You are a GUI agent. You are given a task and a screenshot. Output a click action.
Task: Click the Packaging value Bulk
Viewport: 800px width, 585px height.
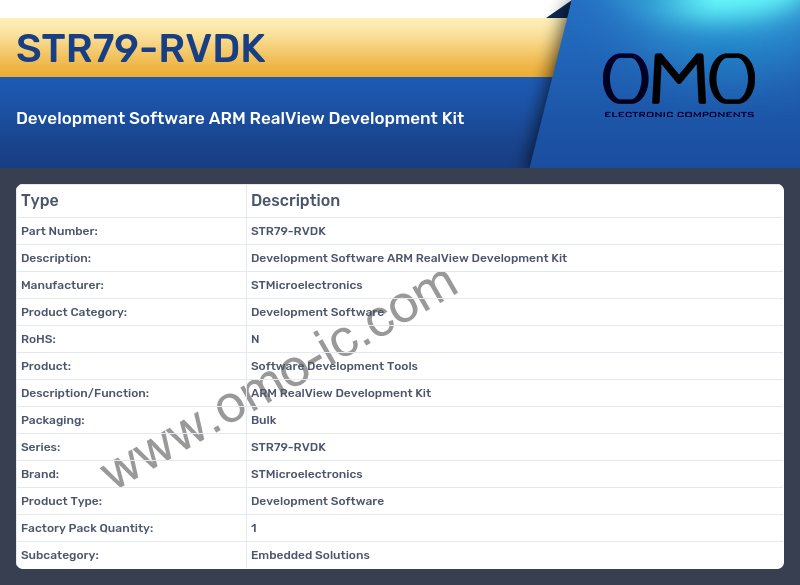pos(264,420)
